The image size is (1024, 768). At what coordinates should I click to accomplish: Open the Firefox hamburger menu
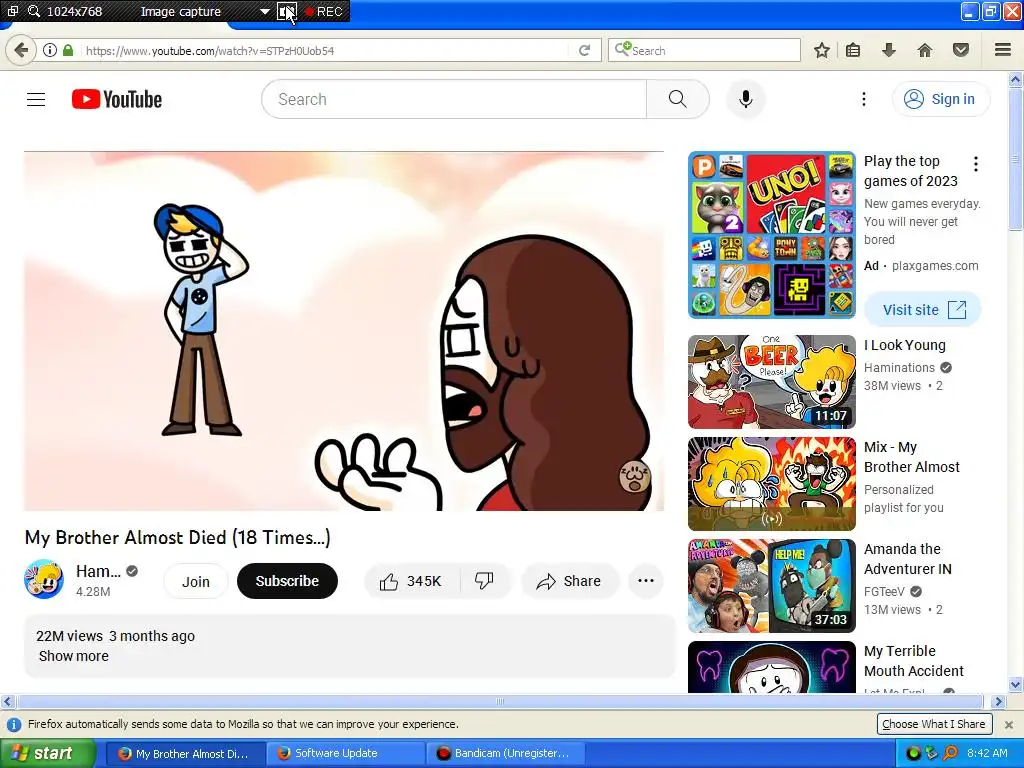[x=1003, y=50]
